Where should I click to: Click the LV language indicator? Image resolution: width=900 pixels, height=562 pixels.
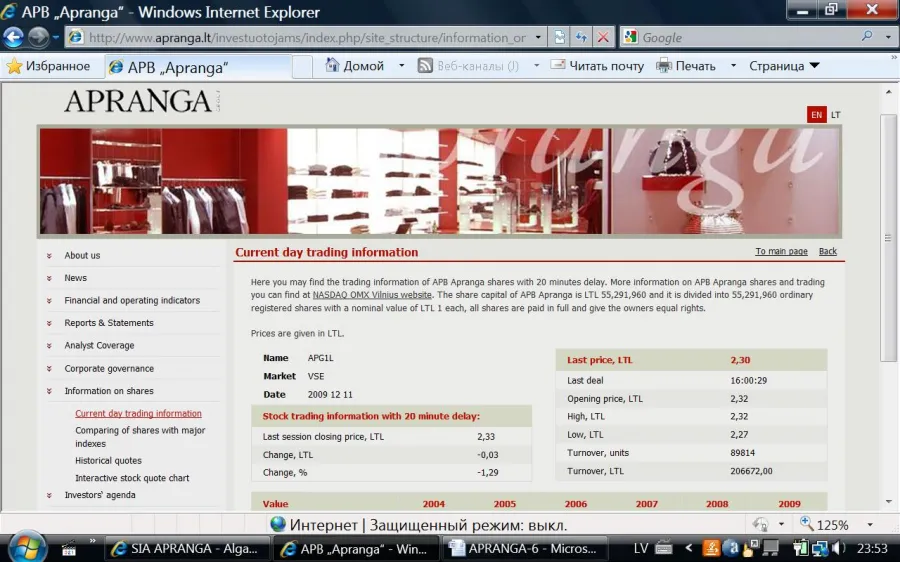[x=641, y=549]
